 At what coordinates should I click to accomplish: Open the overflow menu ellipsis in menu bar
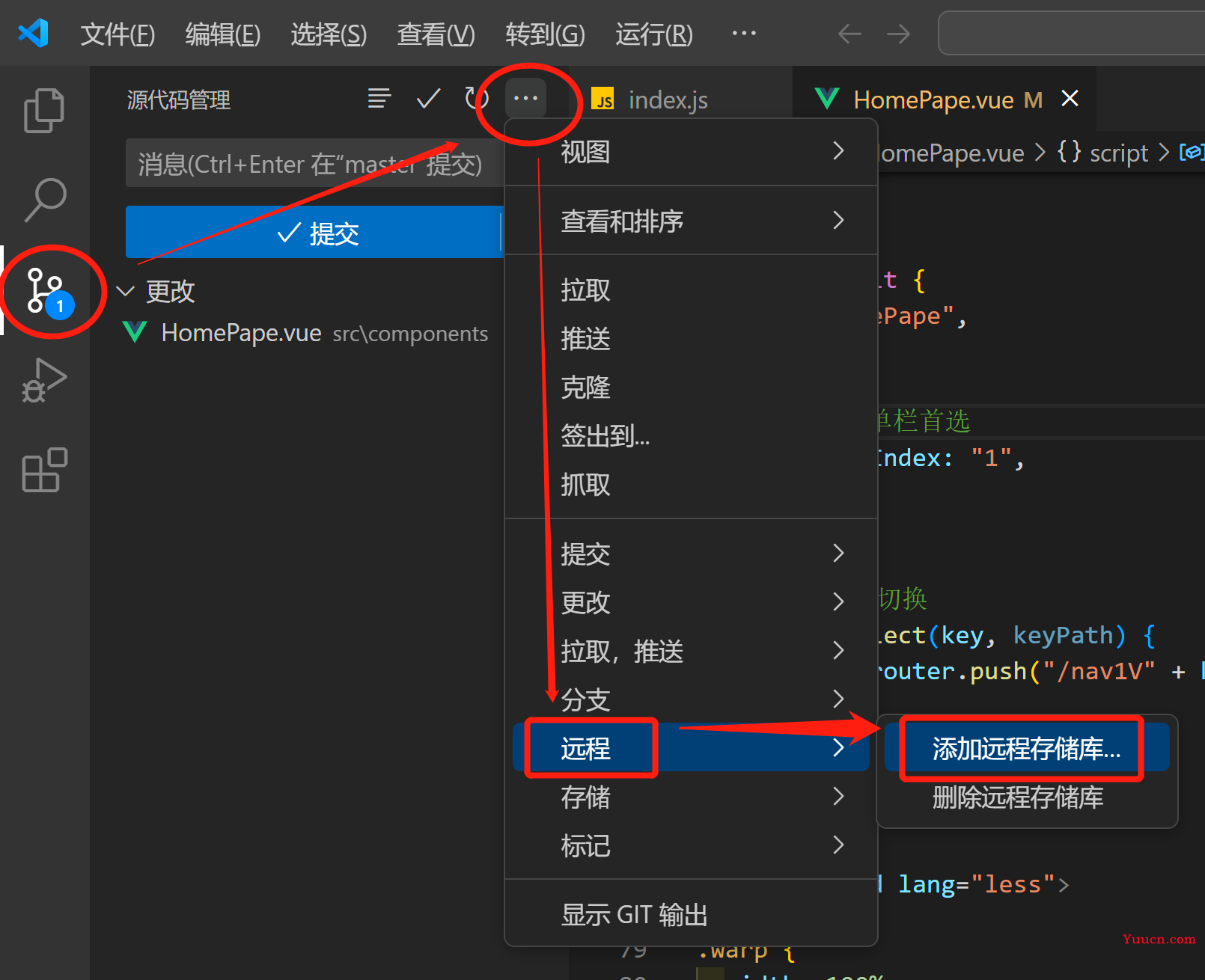click(x=744, y=34)
